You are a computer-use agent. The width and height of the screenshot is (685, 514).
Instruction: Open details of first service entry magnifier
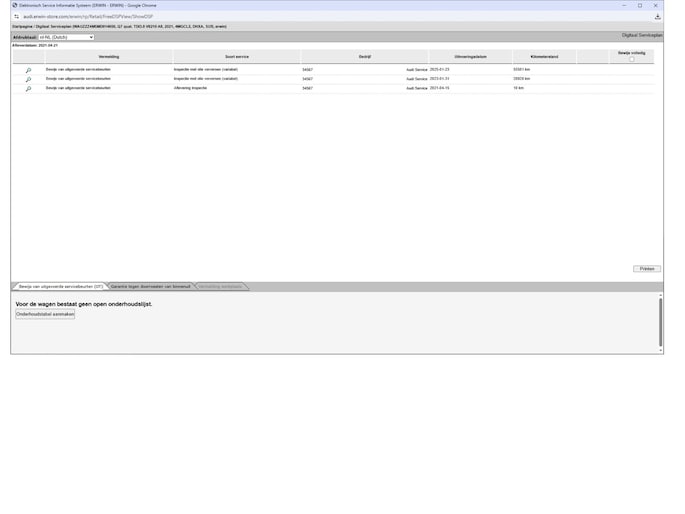coord(28,70)
